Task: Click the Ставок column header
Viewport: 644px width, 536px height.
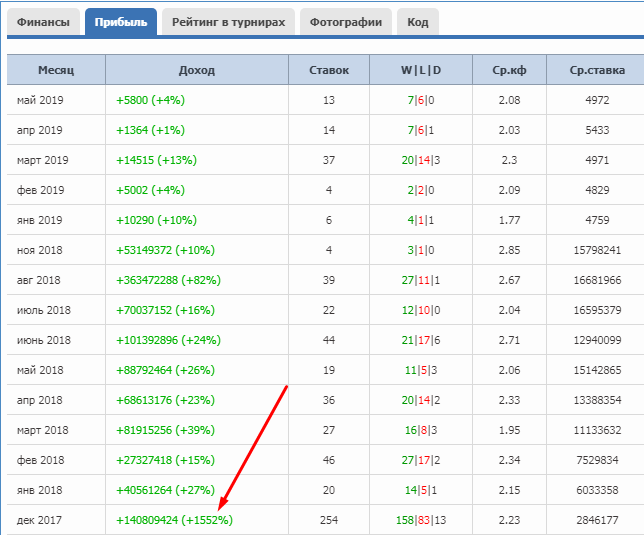Action: (x=329, y=70)
